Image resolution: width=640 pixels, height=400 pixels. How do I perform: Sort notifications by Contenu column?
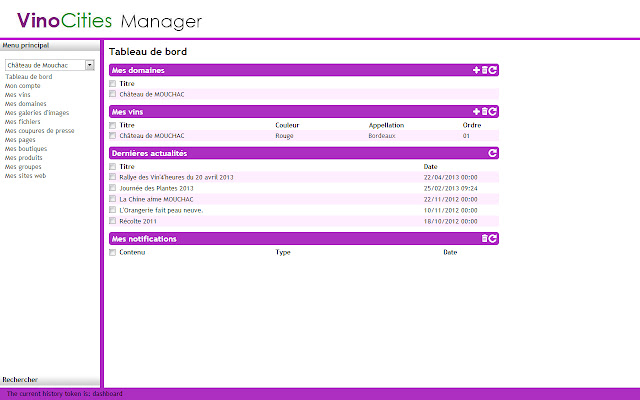[132, 252]
